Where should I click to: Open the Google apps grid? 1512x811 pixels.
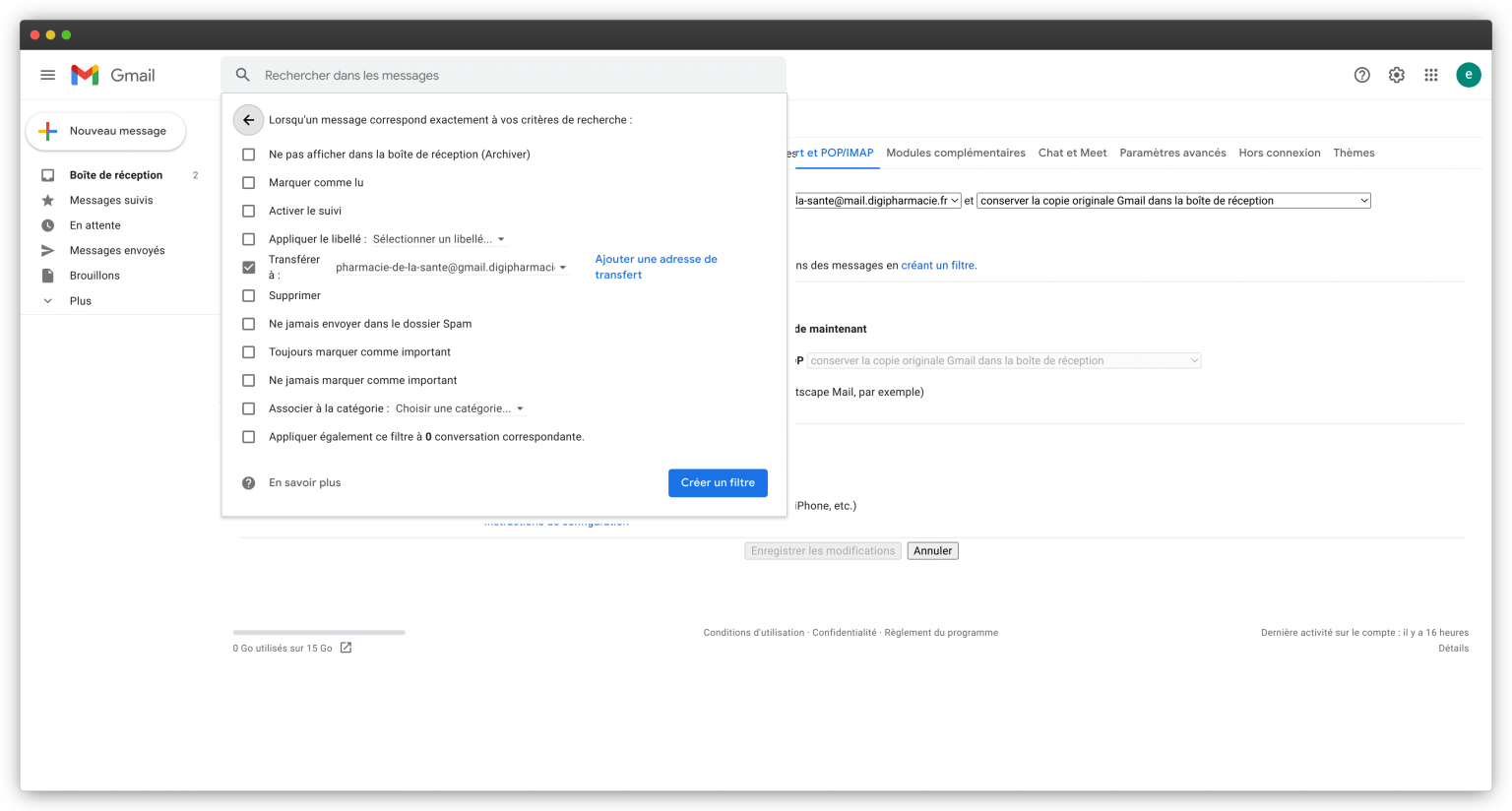(x=1430, y=75)
